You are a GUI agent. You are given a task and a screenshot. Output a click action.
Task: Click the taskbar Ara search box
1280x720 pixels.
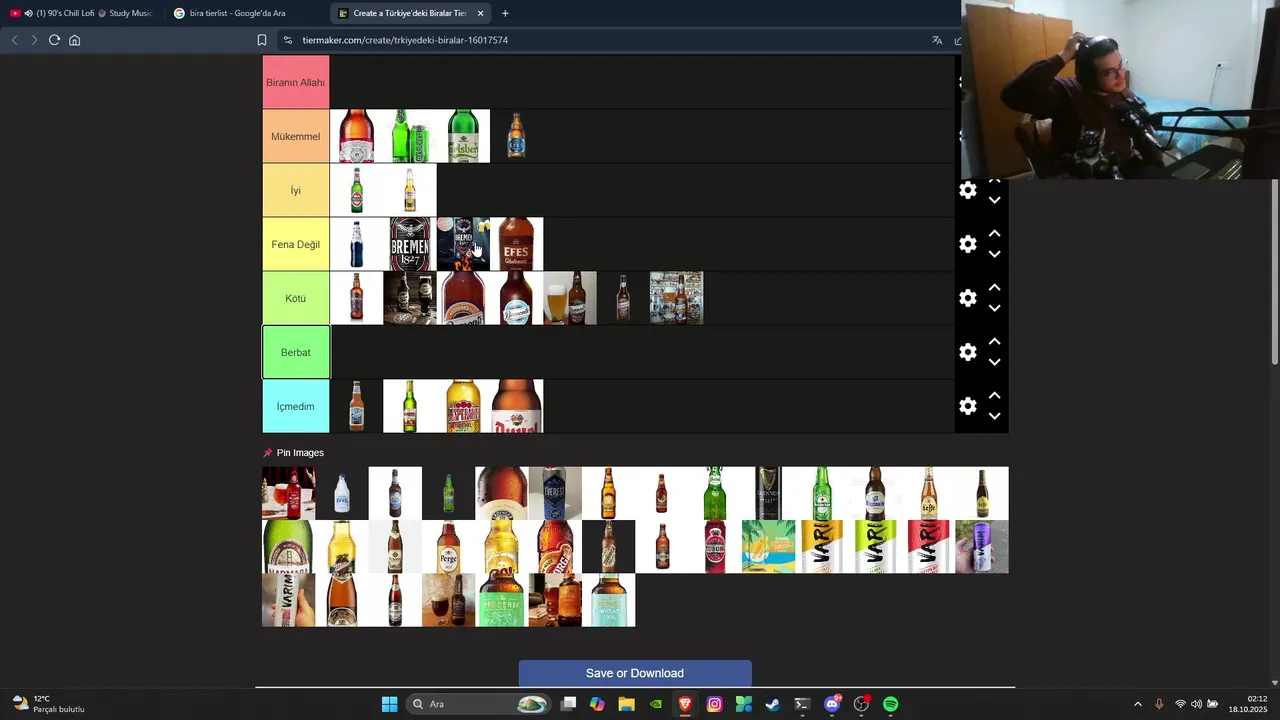tap(480, 704)
